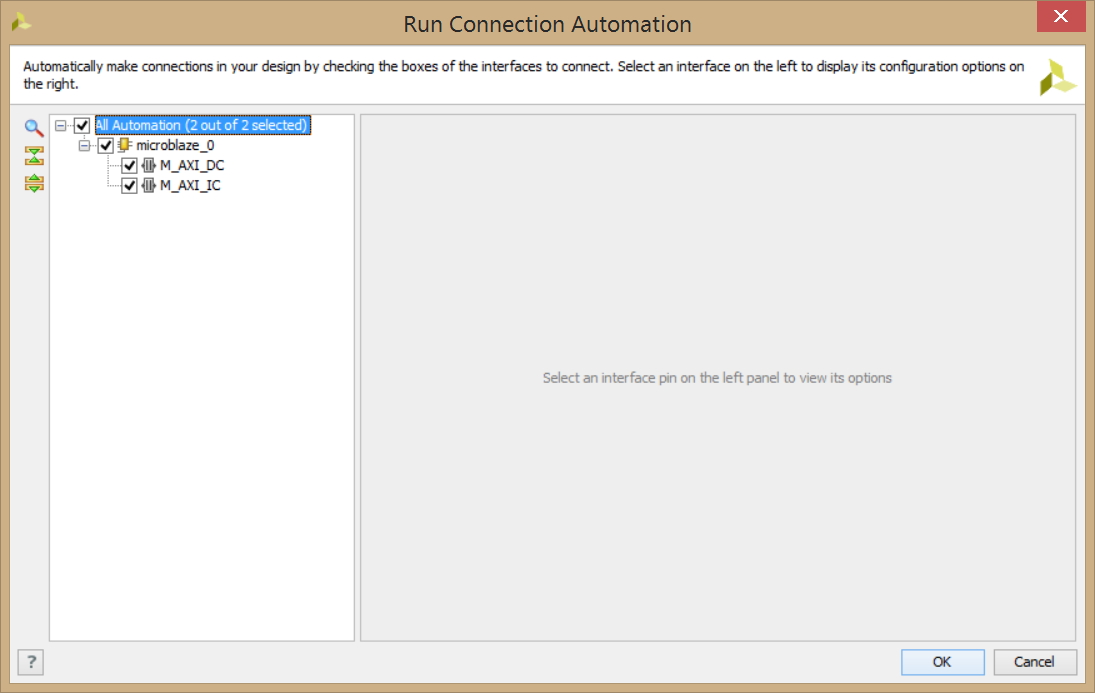The image size is (1095, 693).
Task: Dismiss the dialog with Cancel
Action: [x=1034, y=662]
